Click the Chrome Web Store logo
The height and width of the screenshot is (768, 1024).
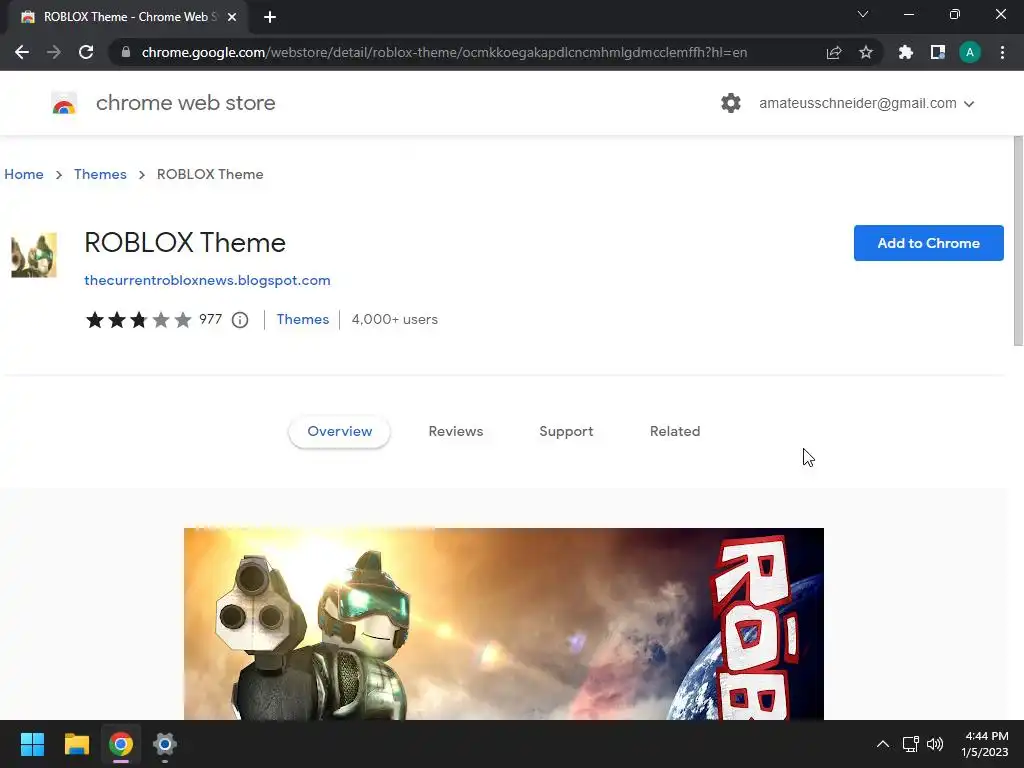point(64,103)
